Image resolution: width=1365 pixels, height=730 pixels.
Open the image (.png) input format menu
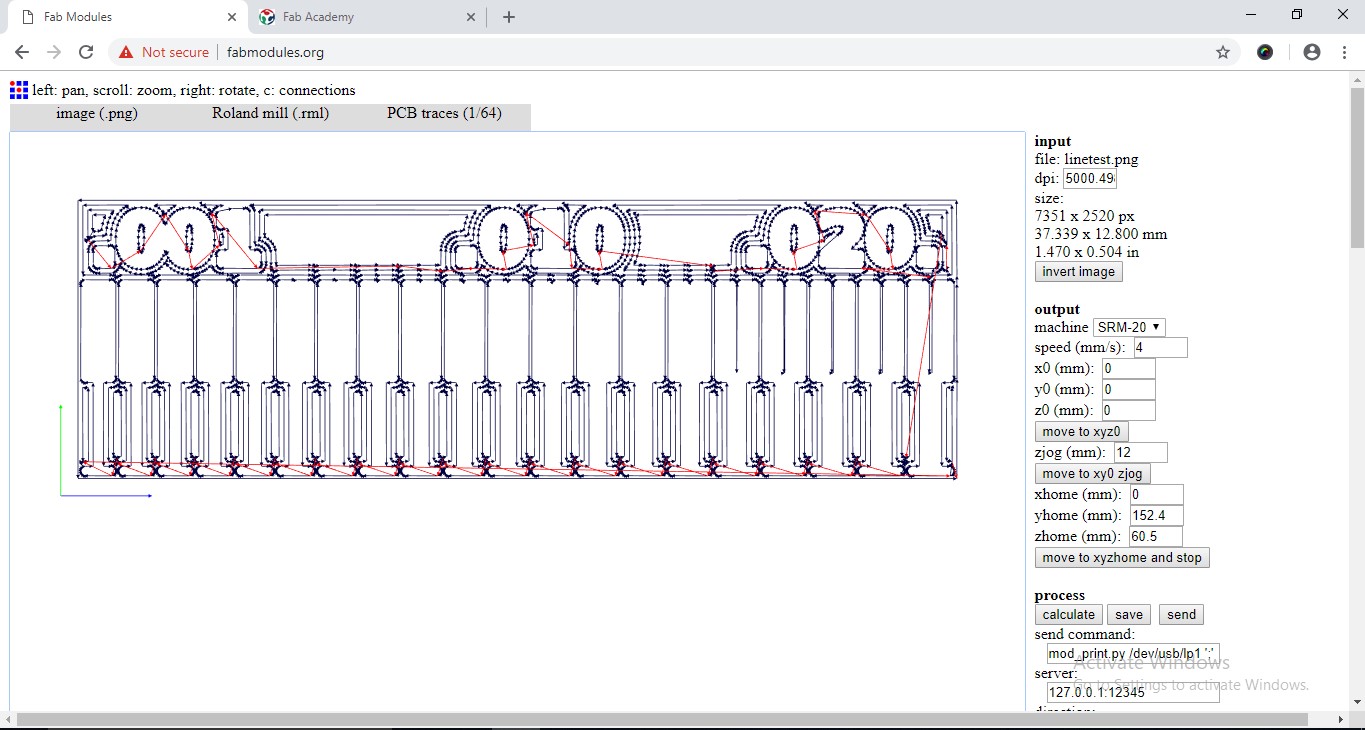click(x=97, y=114)
